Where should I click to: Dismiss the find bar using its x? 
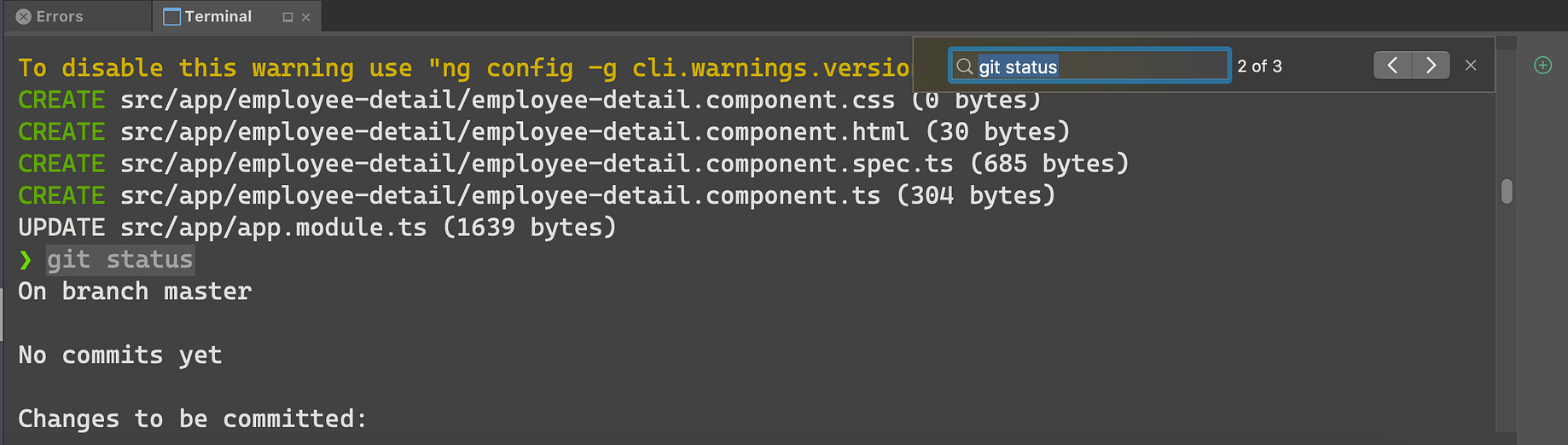tap(1471, 65)
